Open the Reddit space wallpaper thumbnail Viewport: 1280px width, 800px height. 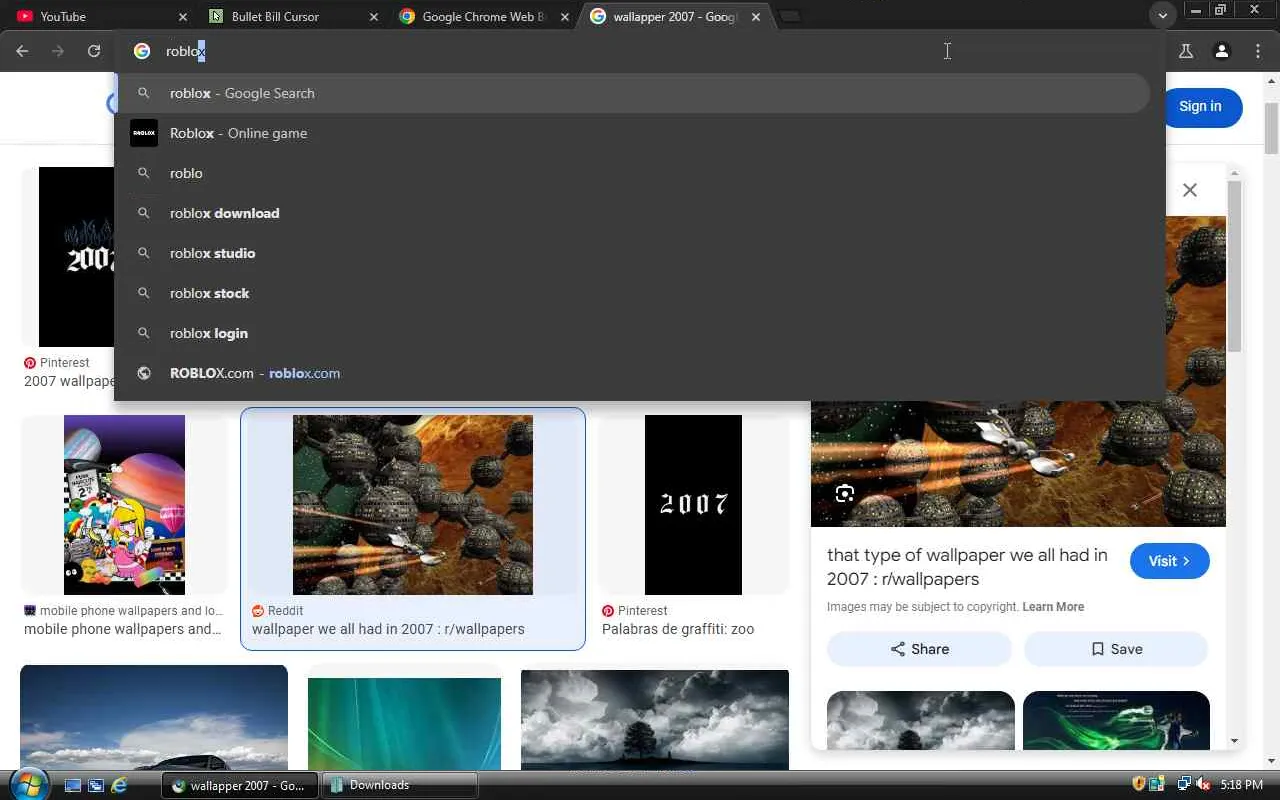tap(413, 505)
